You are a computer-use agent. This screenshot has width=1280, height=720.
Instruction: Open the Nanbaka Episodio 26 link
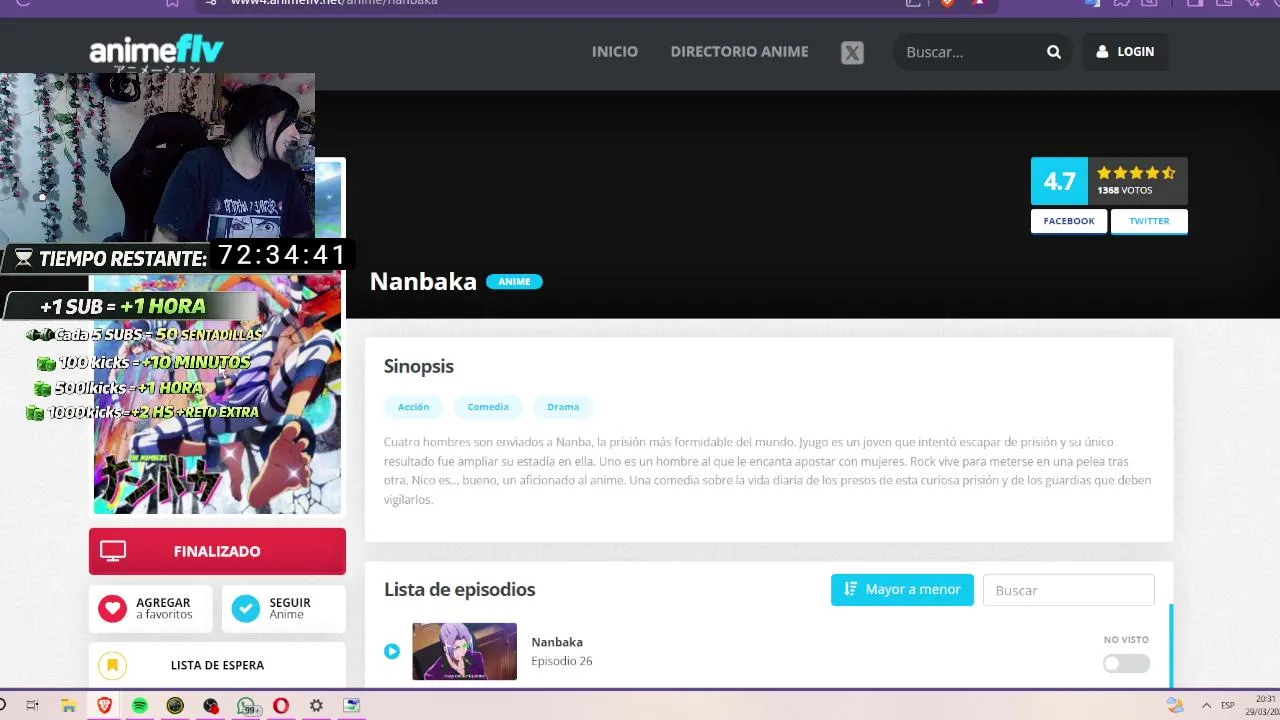pos(562,651)
